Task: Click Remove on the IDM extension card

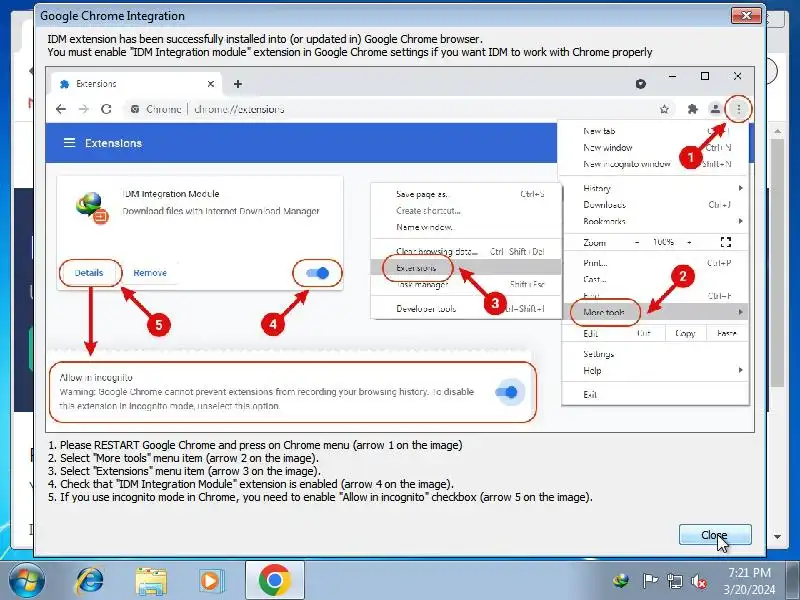Action: tap(150, 272)
